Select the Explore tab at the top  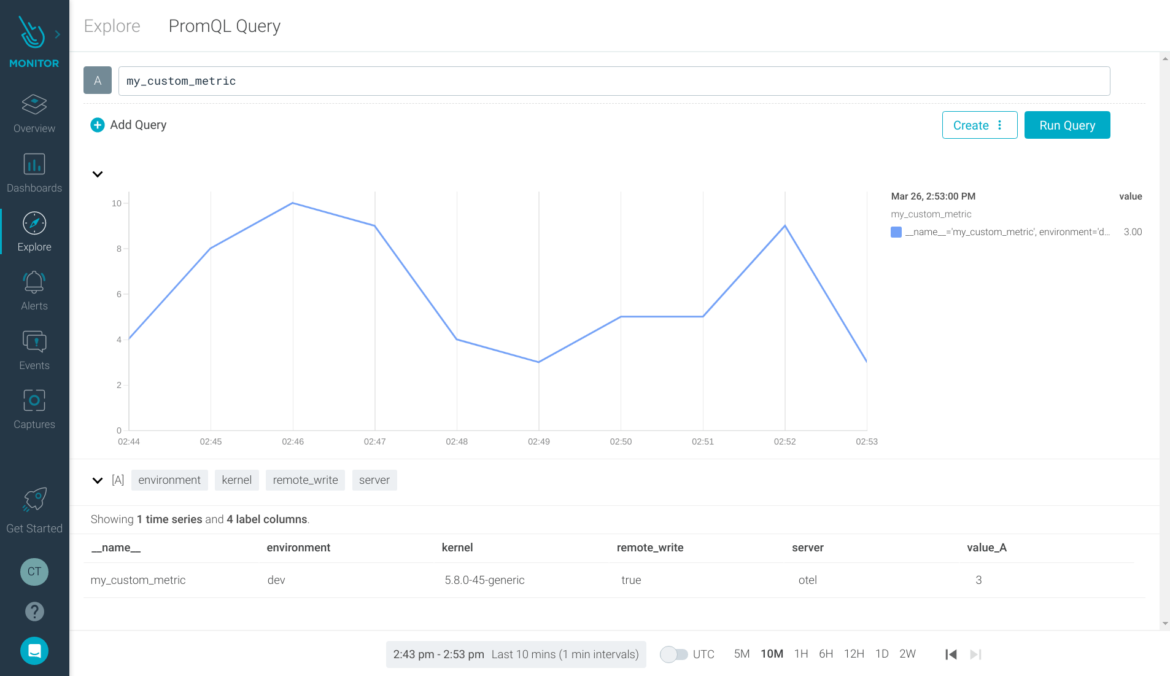(111, 26)
